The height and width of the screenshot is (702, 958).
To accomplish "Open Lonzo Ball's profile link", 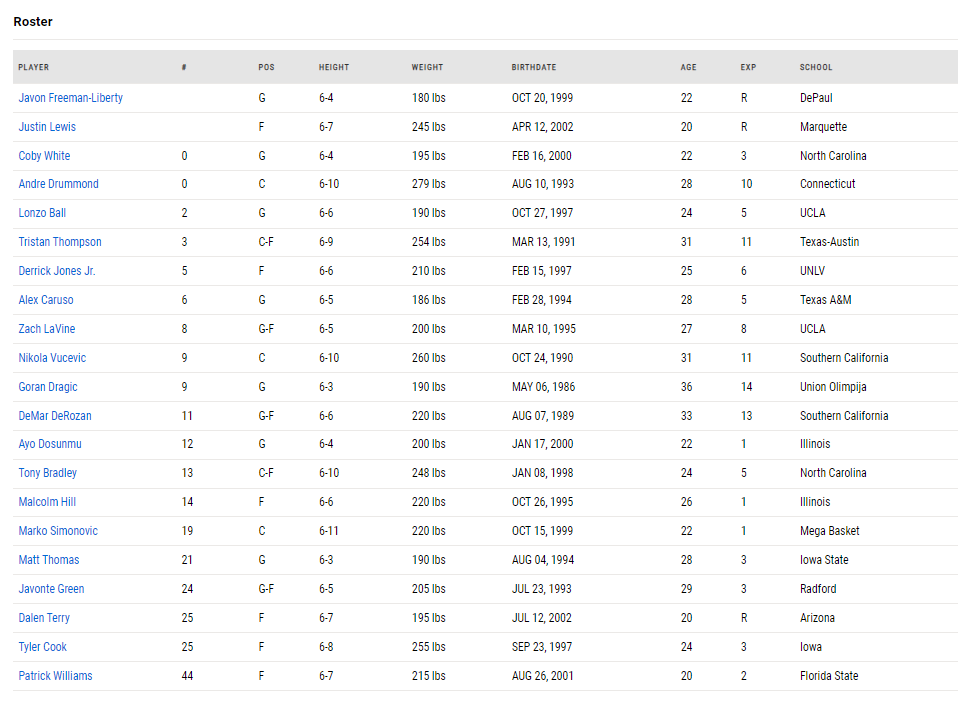I will pyautogui.click(x=42, y=213).
